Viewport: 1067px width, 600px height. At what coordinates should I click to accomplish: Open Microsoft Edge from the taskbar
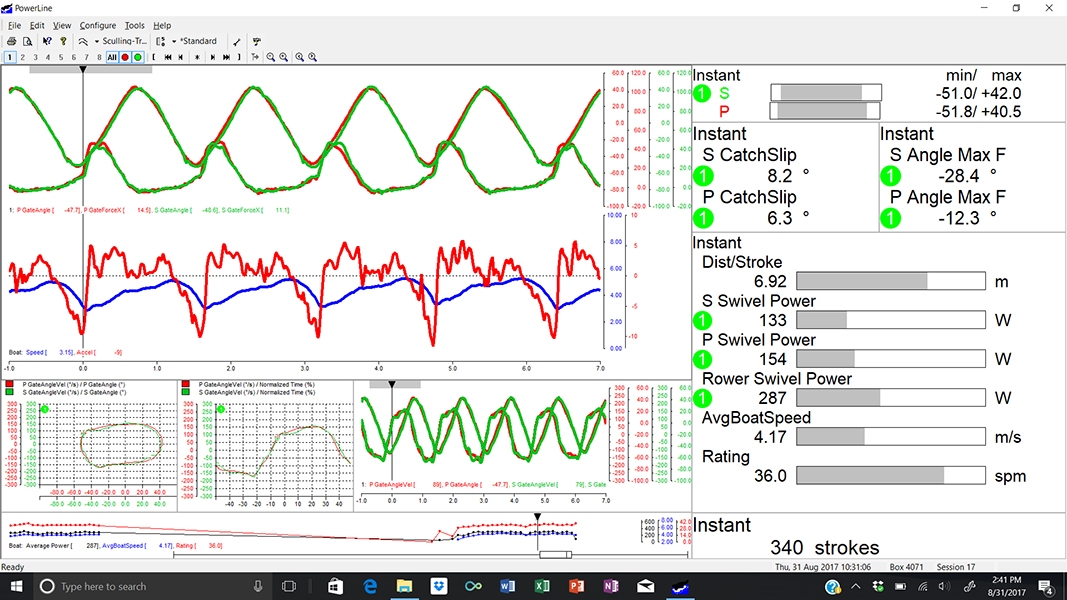(x=370, y=586)
